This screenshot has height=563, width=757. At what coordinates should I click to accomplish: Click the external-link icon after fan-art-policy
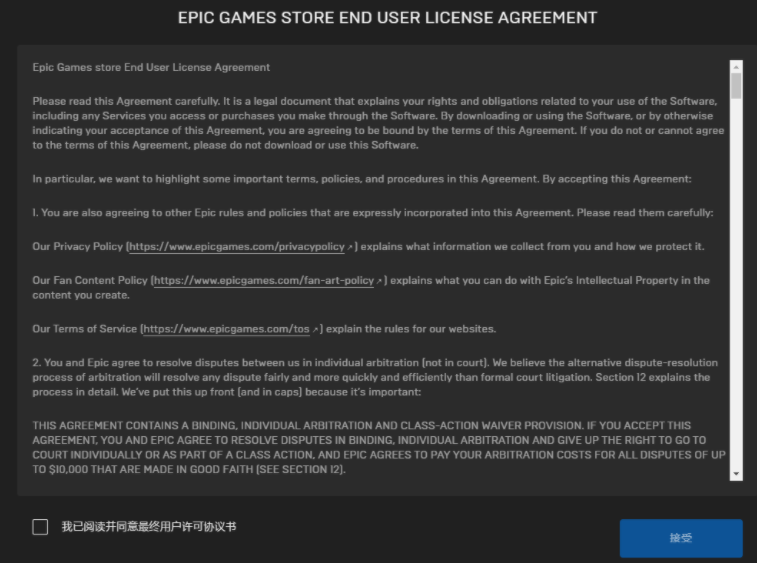pyautogui.click(x=379, y=282)
